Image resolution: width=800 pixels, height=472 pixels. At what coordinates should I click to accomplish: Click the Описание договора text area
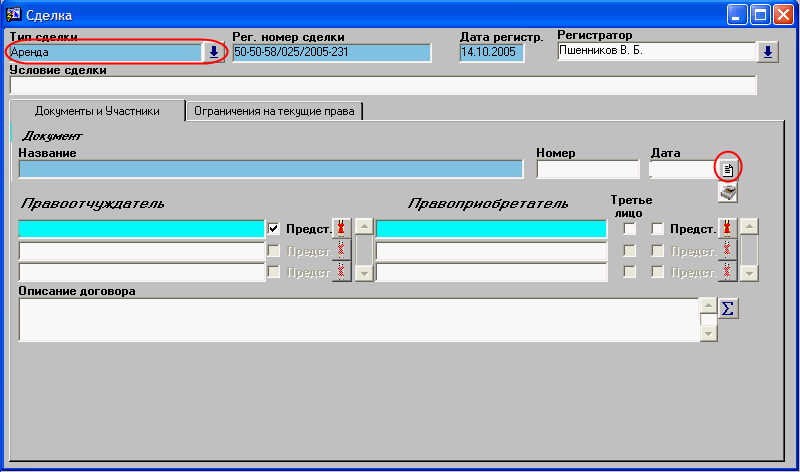tap(359, 320)
